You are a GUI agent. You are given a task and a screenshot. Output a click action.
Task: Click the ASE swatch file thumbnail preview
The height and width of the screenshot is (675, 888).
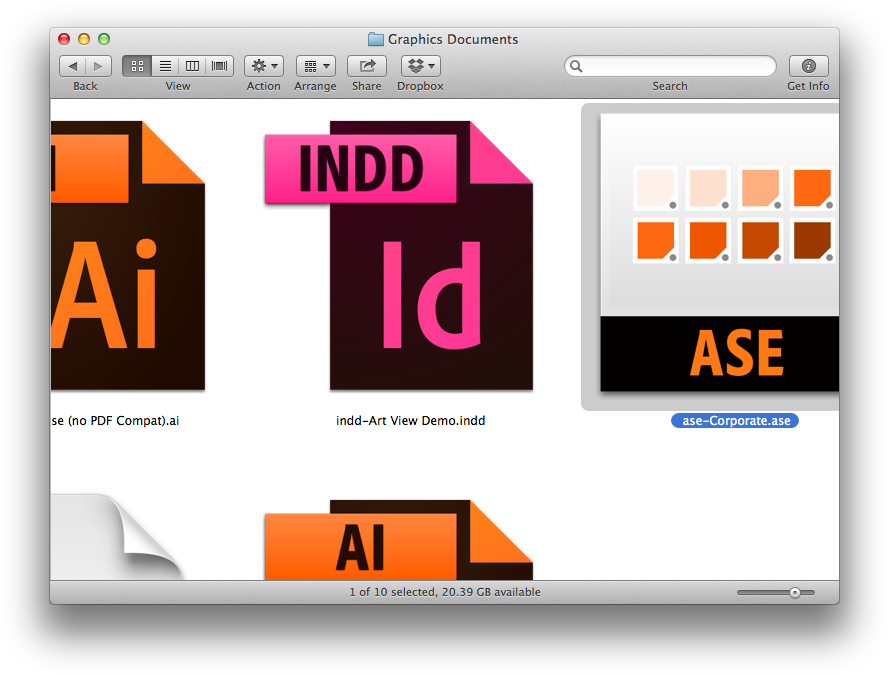point(720,252)
